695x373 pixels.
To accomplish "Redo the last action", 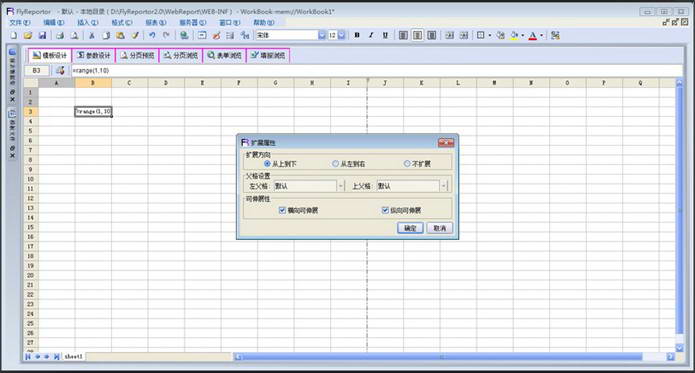I will pos(166,35).
